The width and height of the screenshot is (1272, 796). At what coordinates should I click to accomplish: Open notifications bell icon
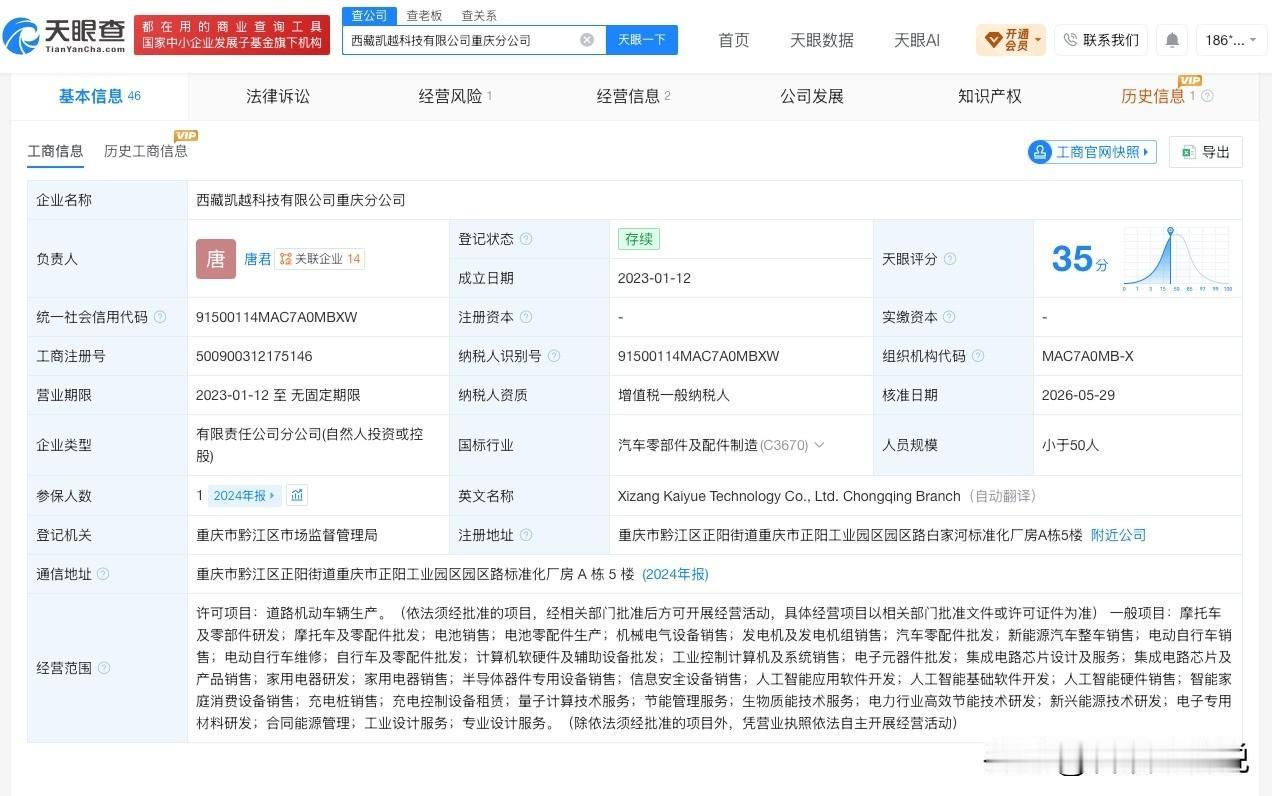1172,40
